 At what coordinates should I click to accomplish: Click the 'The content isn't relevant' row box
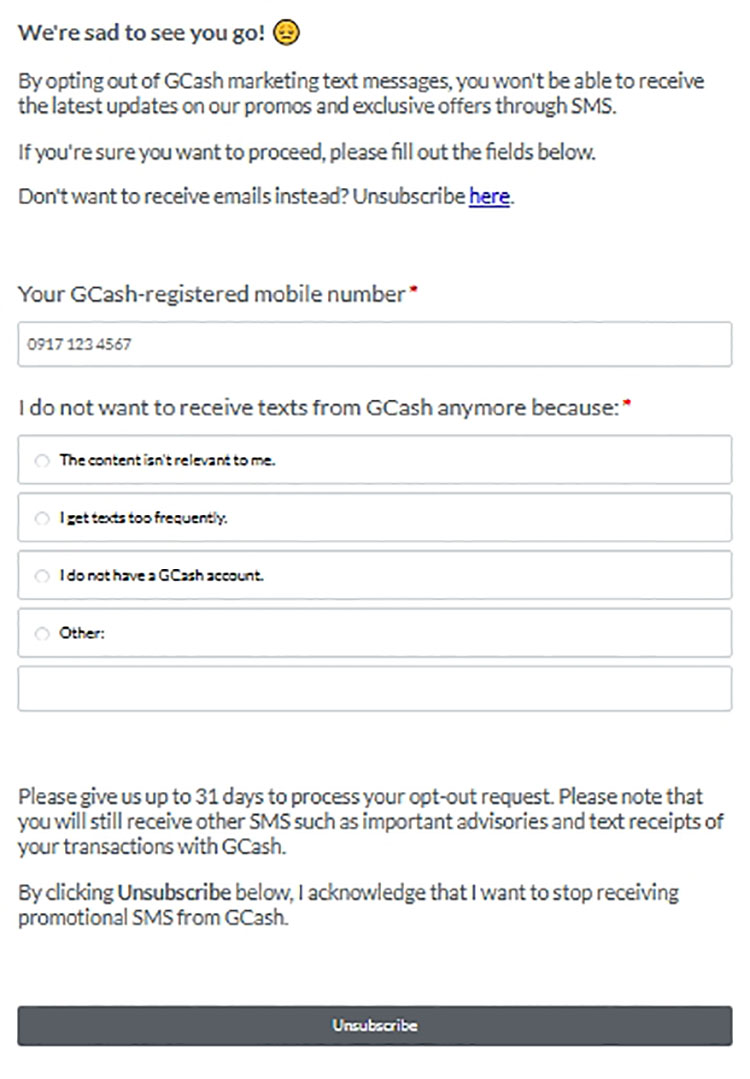click(x=375, y=460)
